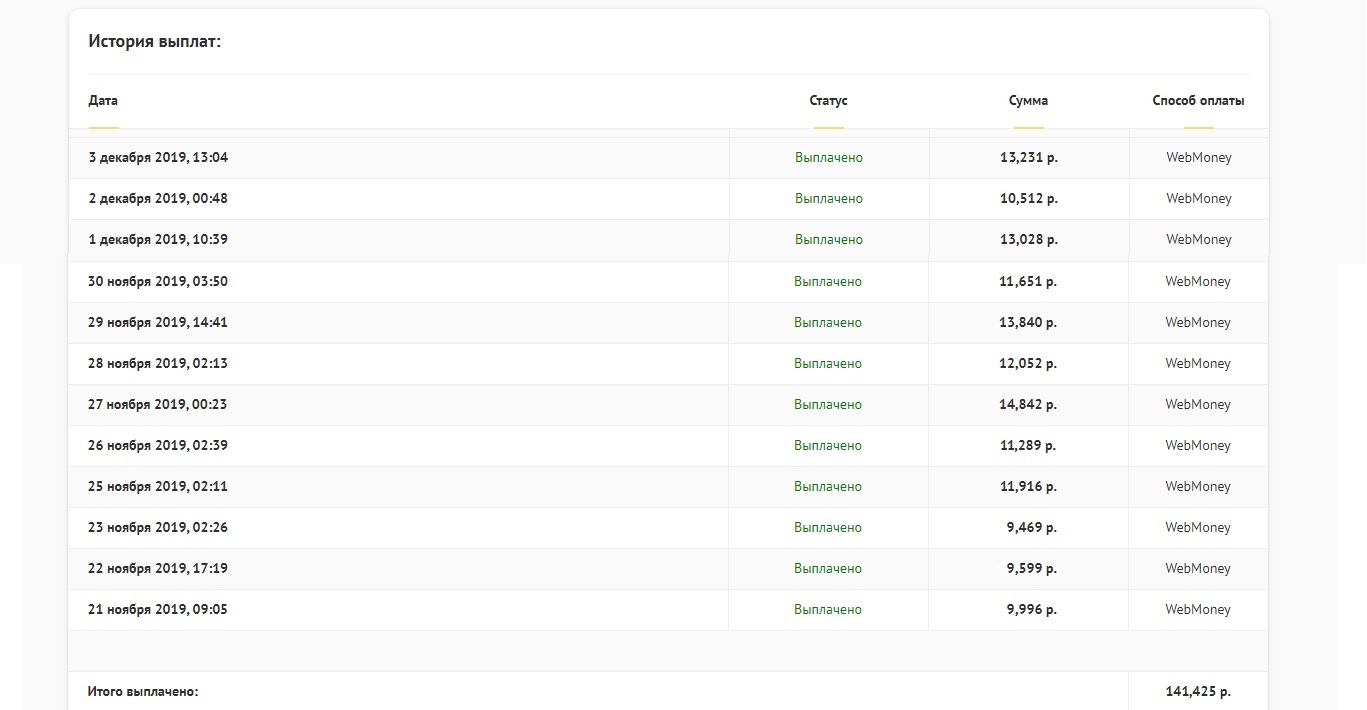Select the 29 ноября 2019, 14:41 date
The image size is (1367, 710).
pos(158,323)
